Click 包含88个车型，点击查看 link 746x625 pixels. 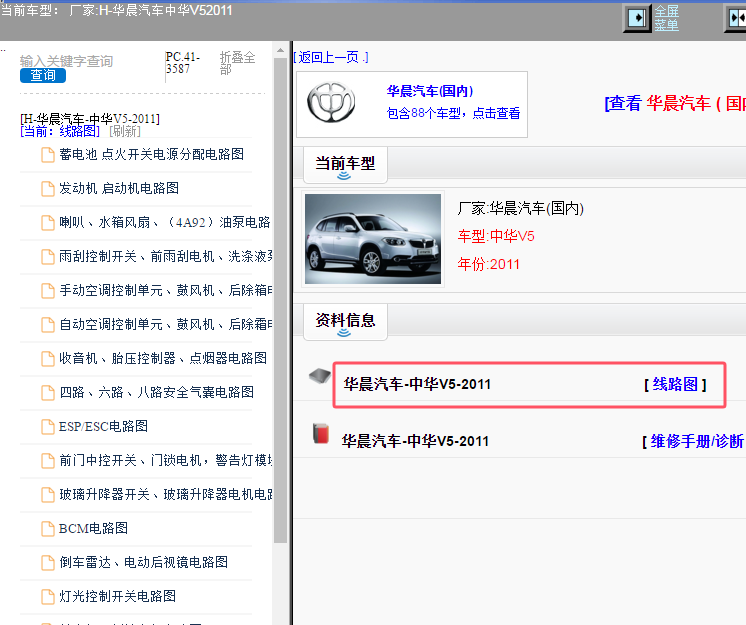click(453, 113)
